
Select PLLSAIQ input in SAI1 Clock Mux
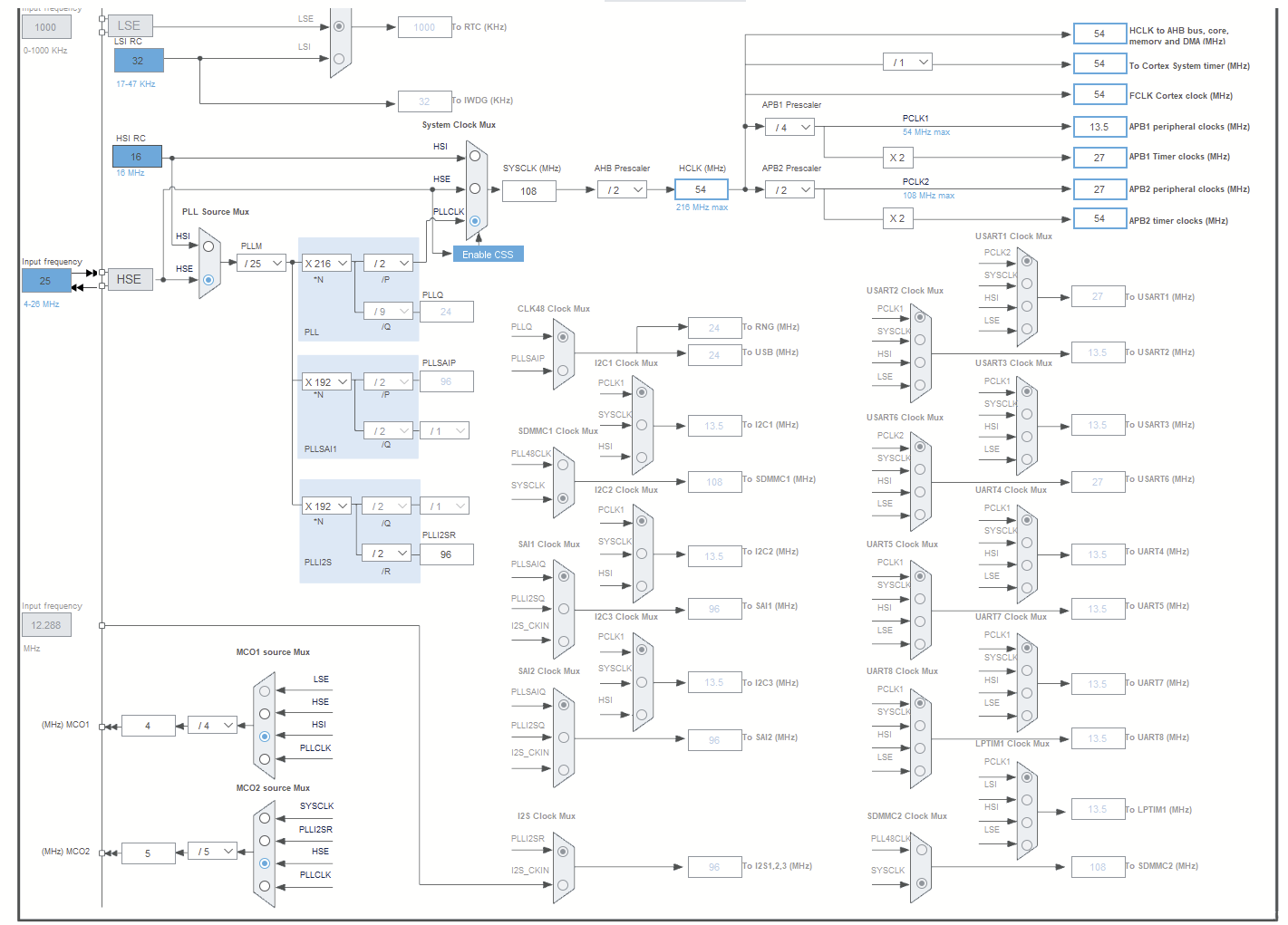[x=563, y=576]
